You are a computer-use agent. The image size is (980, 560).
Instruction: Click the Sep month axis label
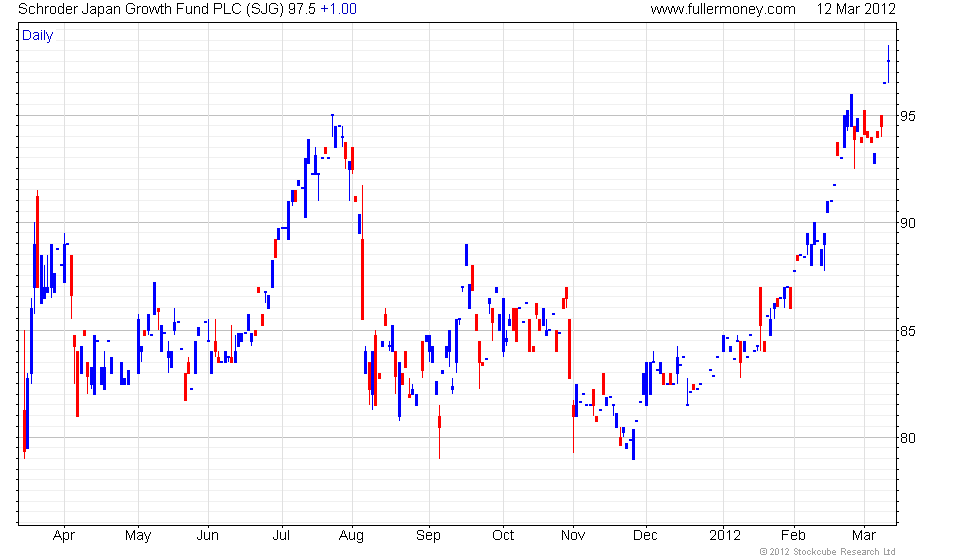[428, 536]
